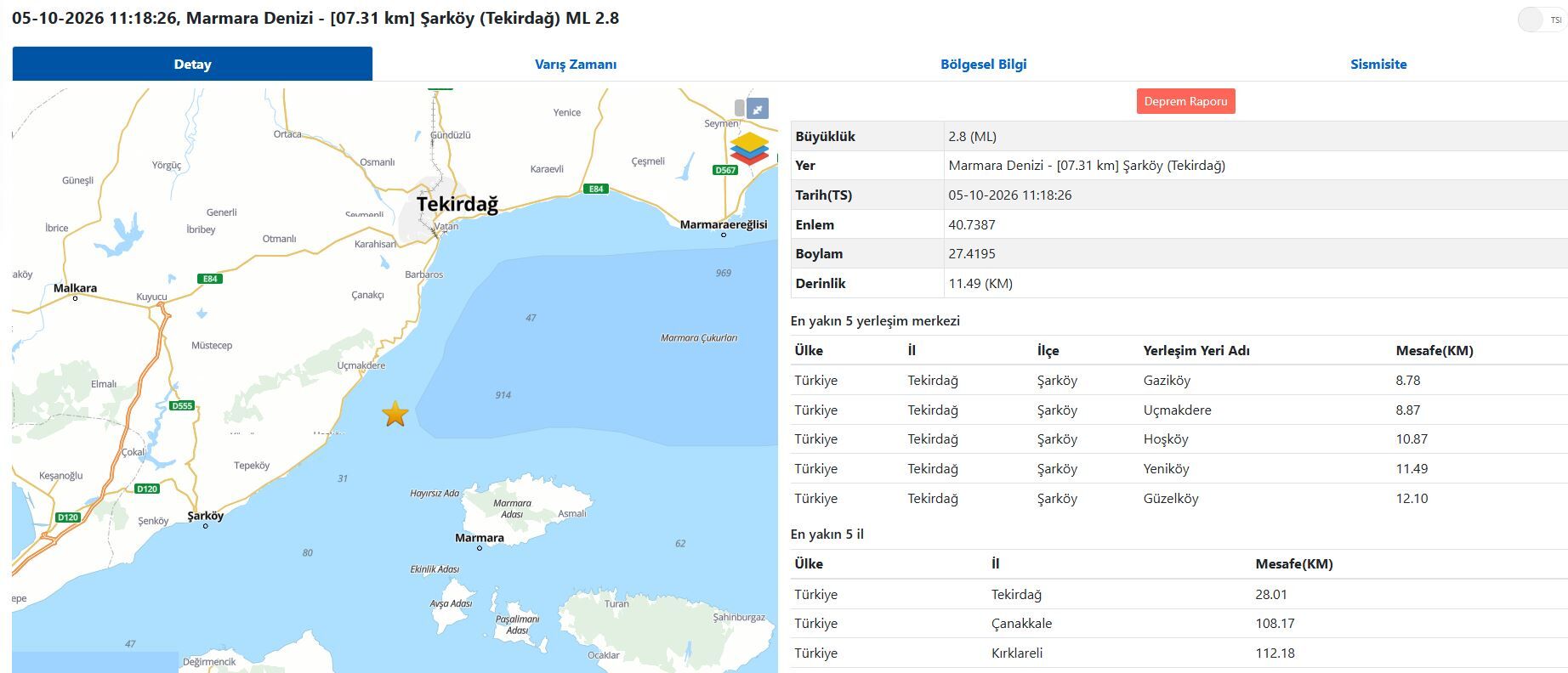Click the Çanakkale province row
The width and height of the screenshot is (1568, 673).
pyautogui.click(x=1179, y=623)
